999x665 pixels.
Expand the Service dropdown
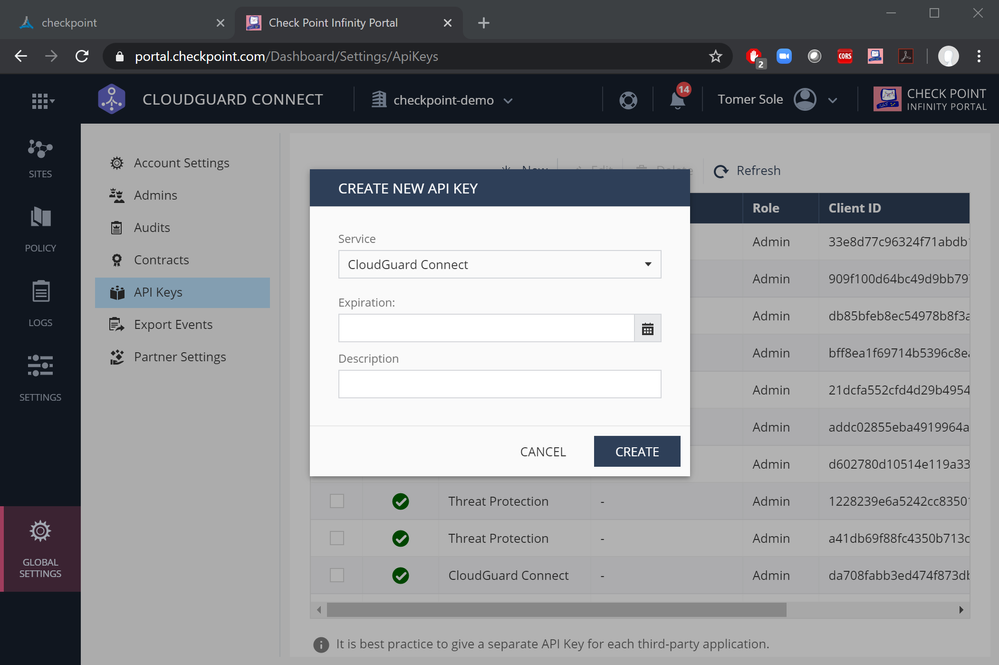499,265
